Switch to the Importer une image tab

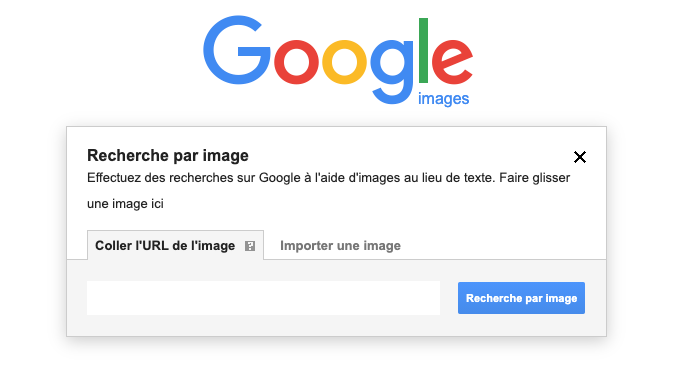[x=340, y=245]
